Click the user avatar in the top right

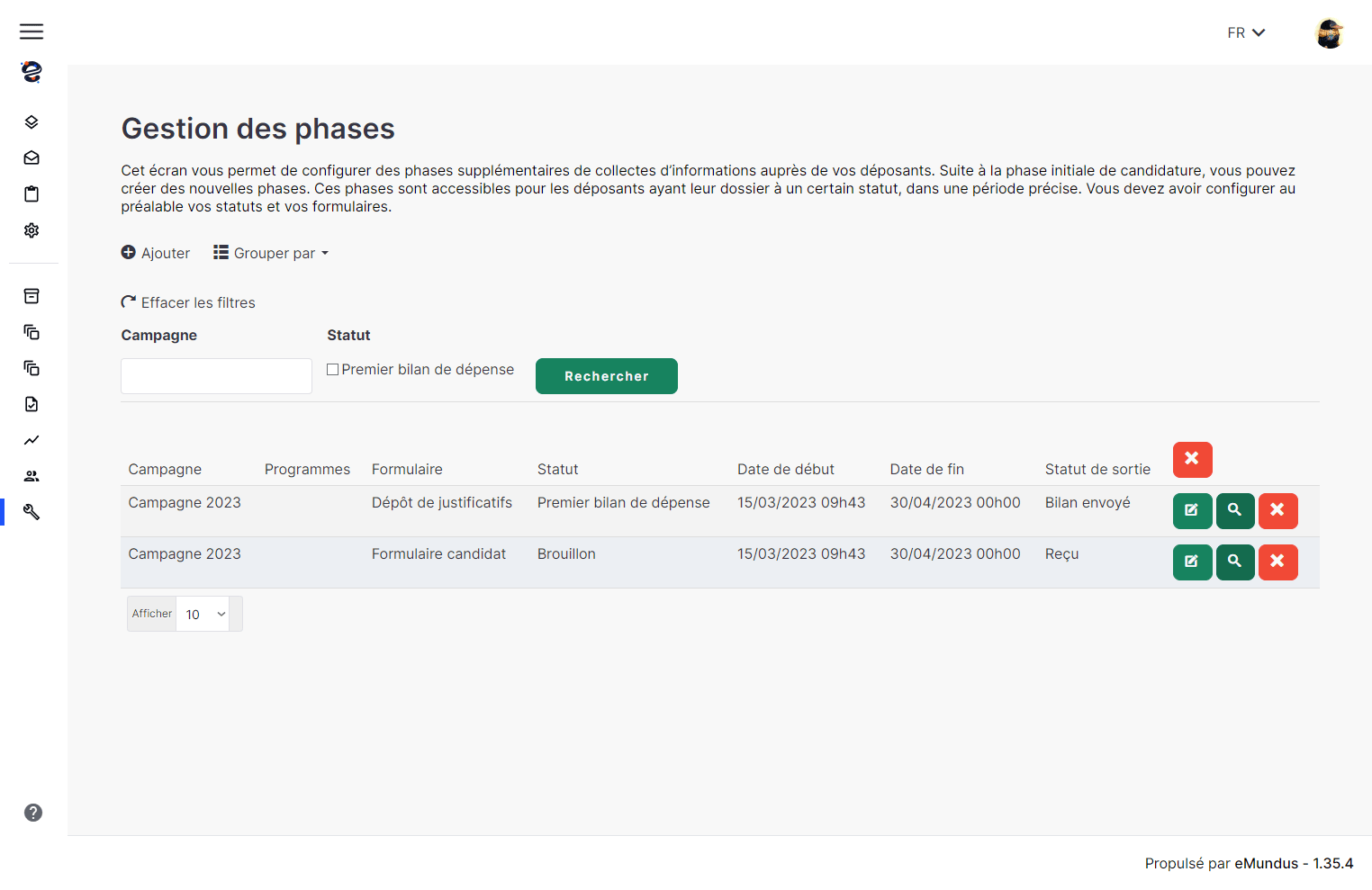[1329, 32]
